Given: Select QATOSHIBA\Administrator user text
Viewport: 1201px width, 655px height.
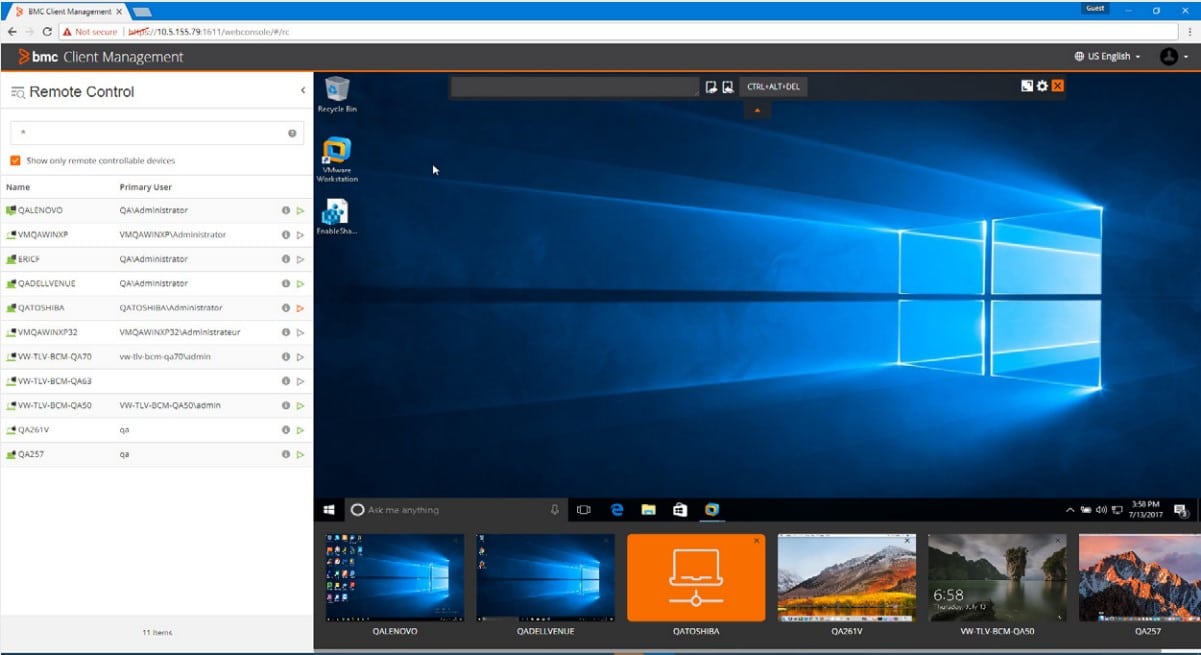Looking at the screenshot, I should coord(171,308).
